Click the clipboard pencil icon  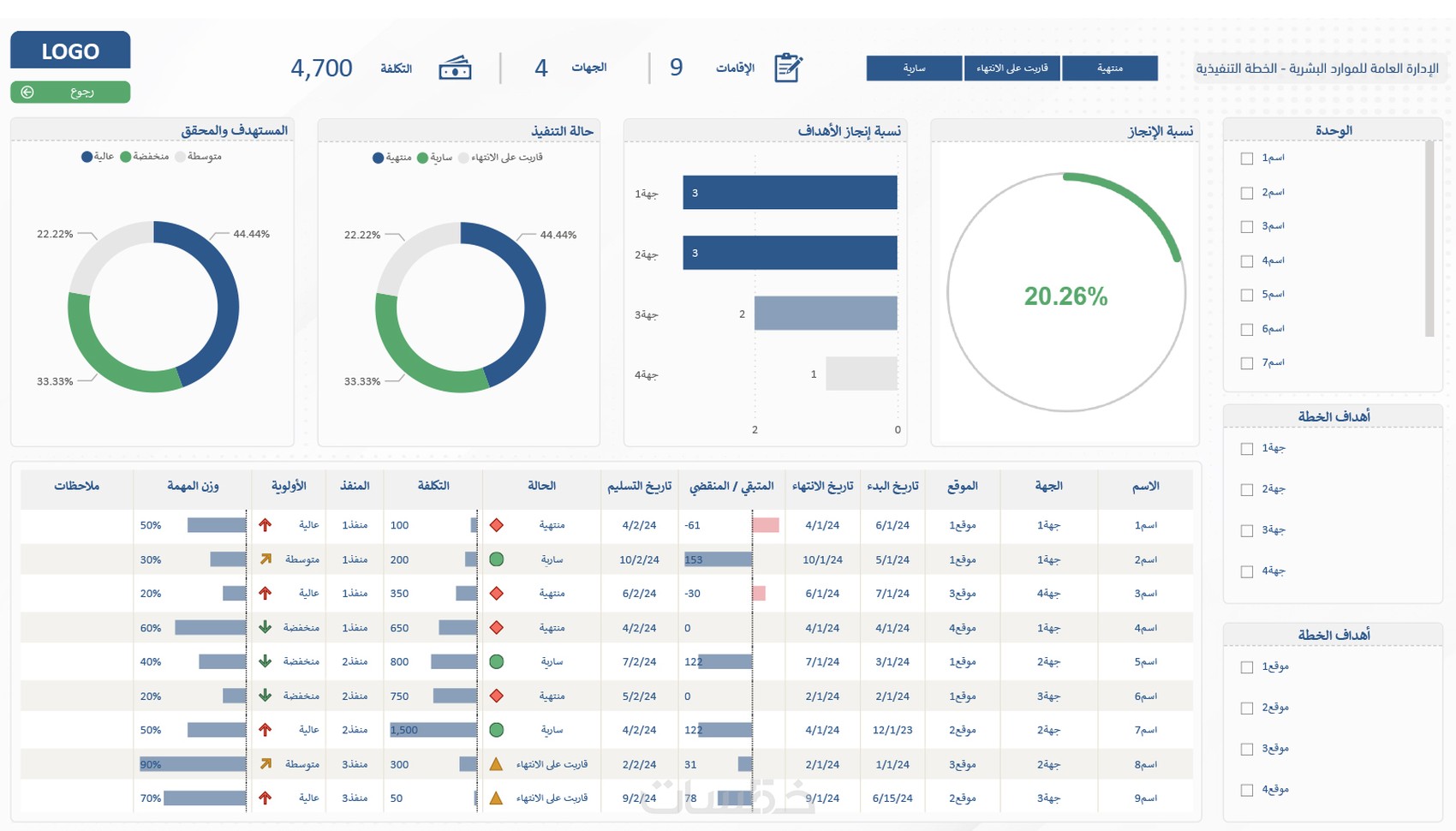[x=788, y=68]
